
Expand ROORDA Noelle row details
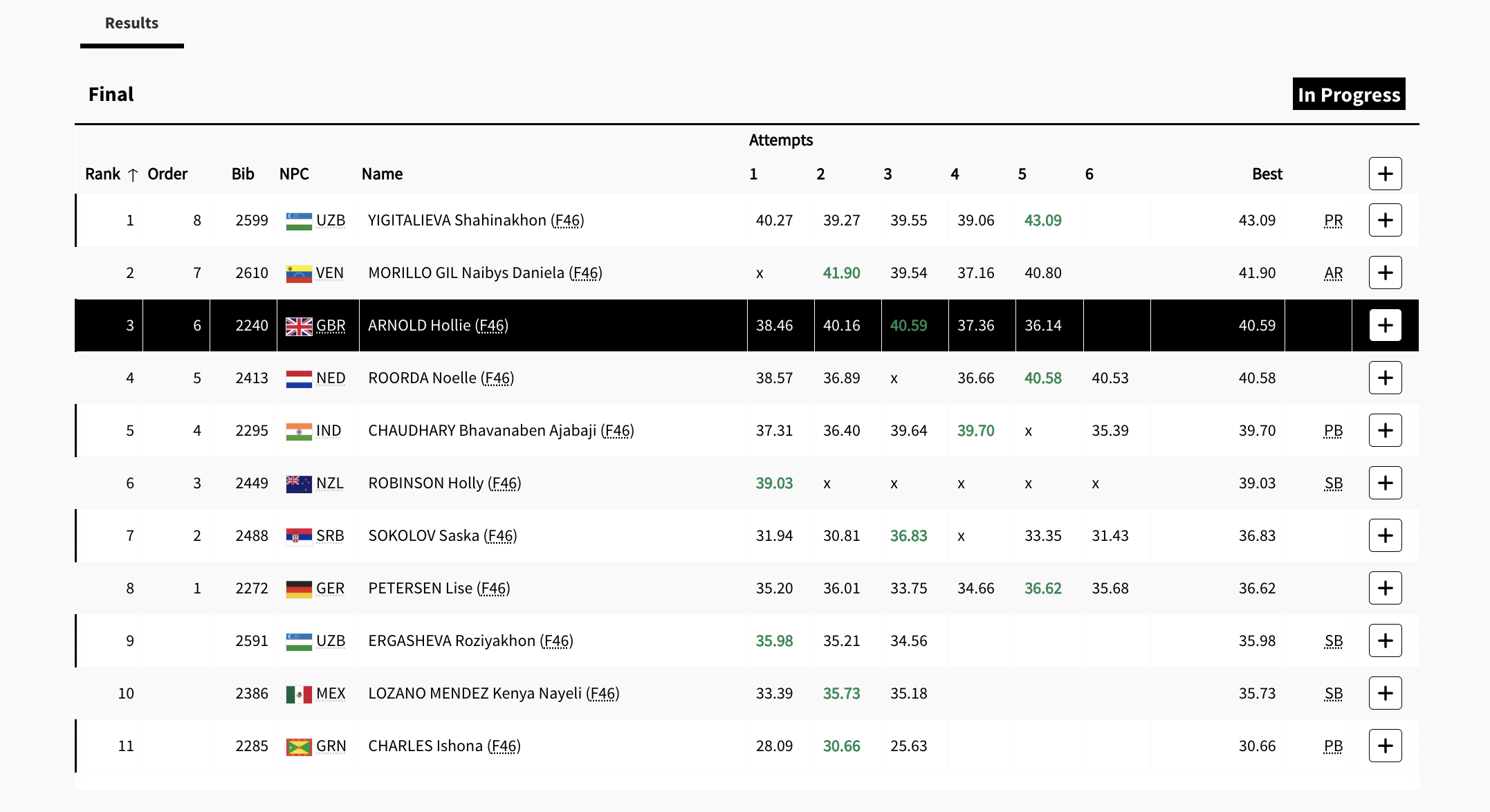click(x=1385, y=378)
